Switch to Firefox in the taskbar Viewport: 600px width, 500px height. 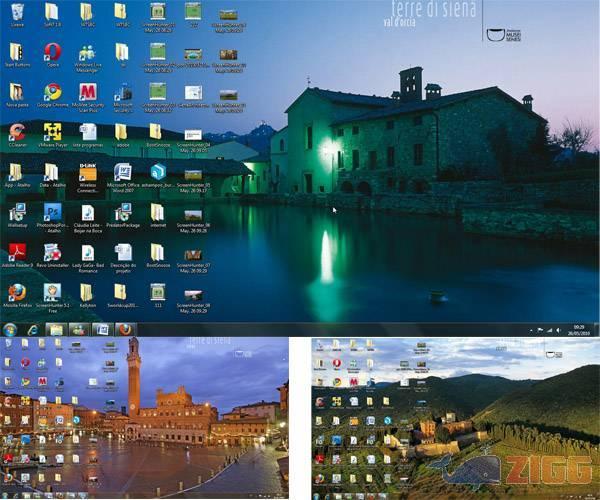coord(125,329)
